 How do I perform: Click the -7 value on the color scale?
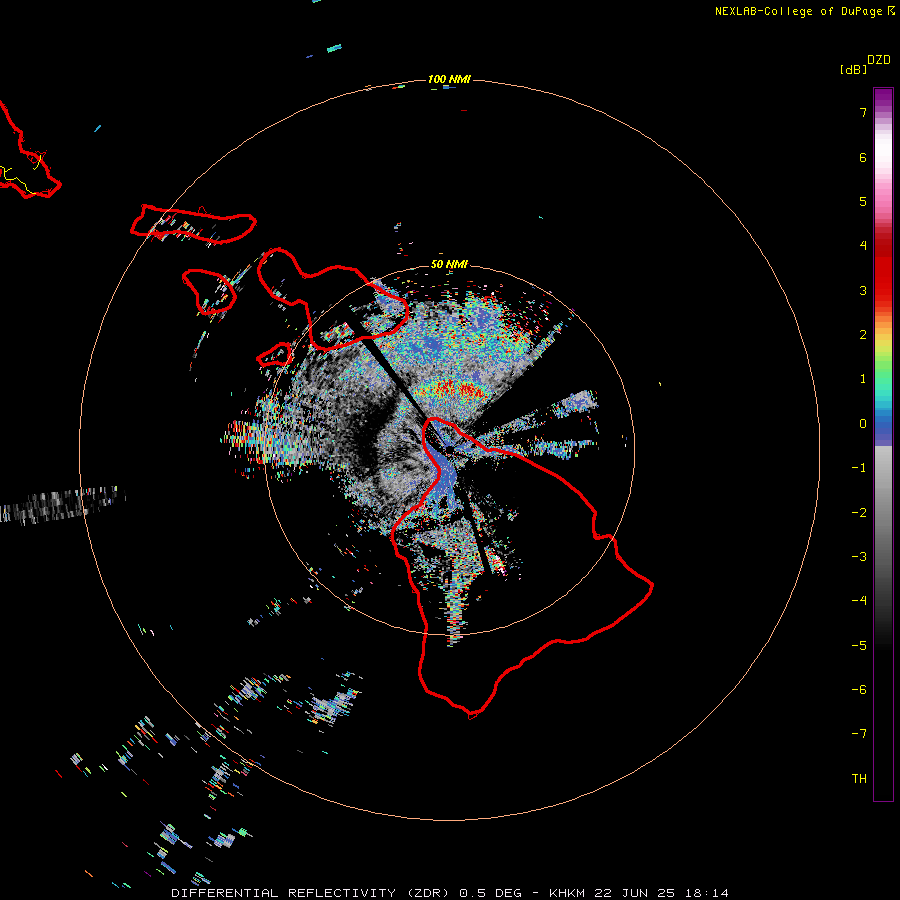859,734
